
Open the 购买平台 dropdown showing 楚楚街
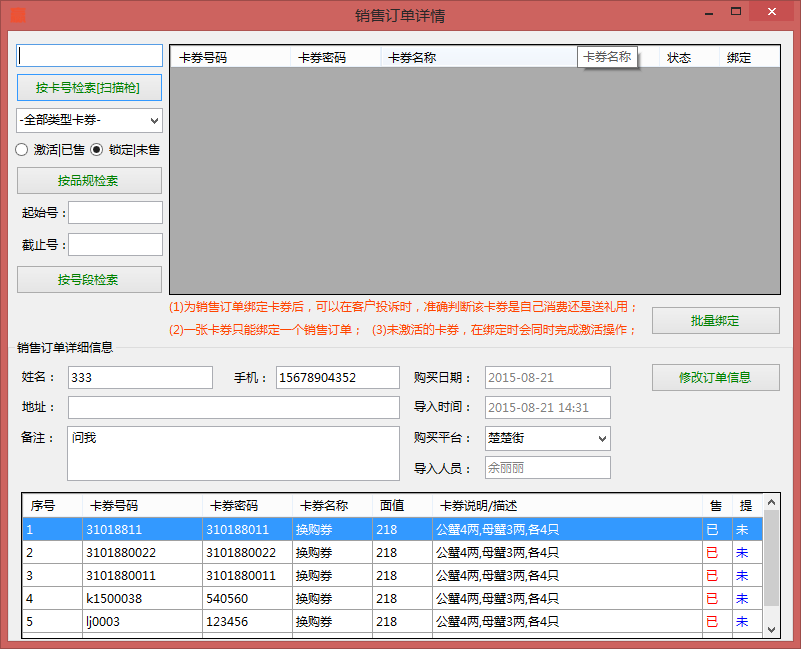tap(548, 438)
